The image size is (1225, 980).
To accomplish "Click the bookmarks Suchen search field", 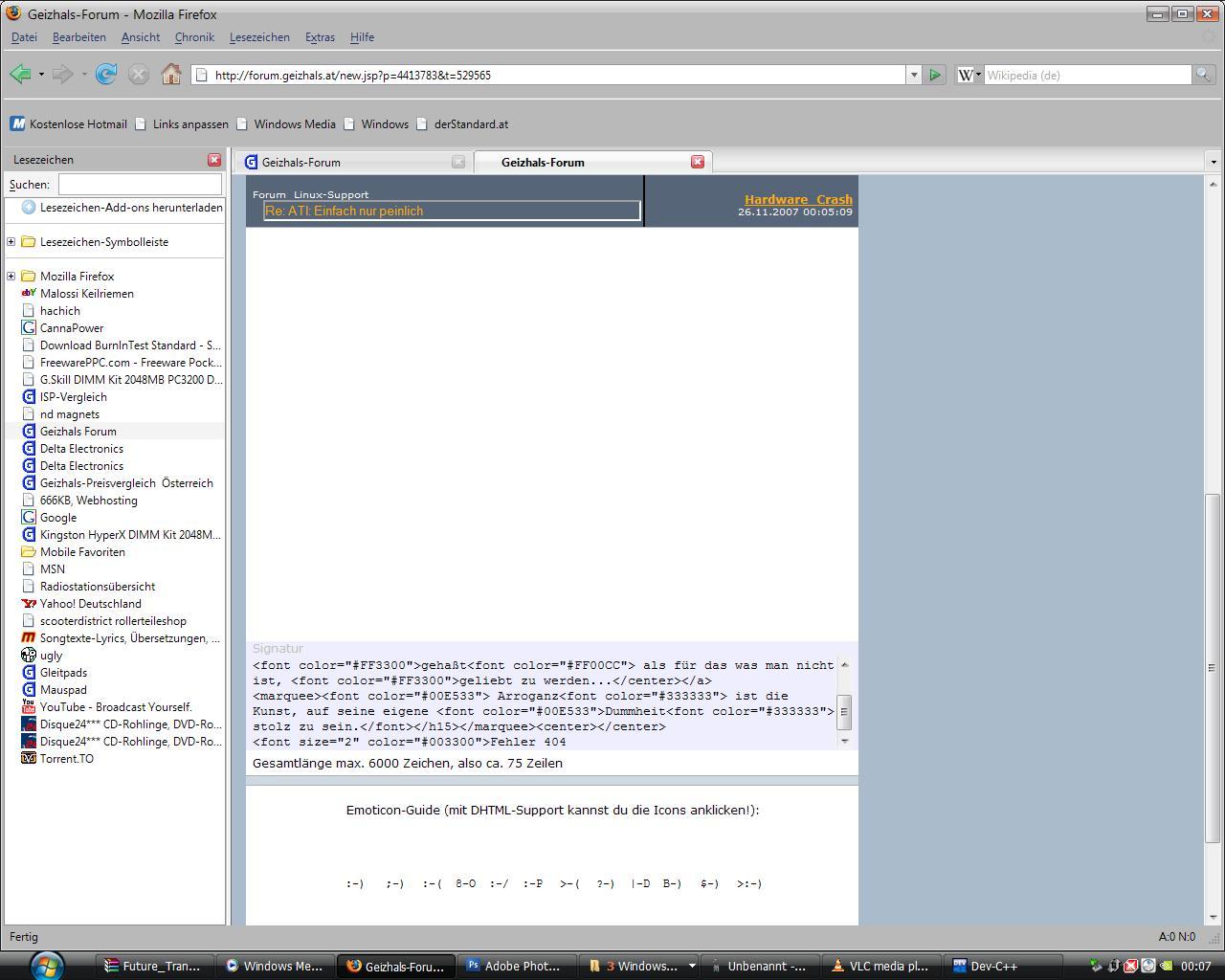I will [140, 184].
